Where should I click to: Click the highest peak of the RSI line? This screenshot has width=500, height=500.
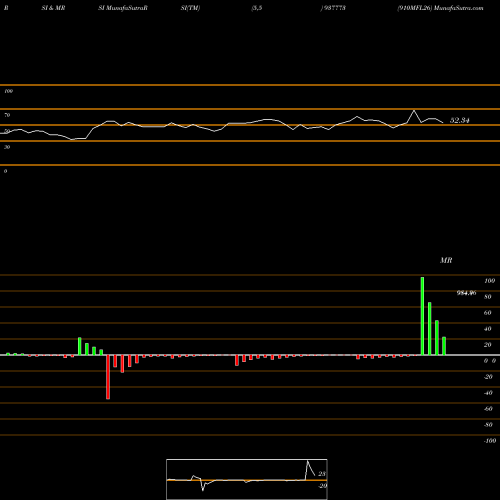coord(414,110)
